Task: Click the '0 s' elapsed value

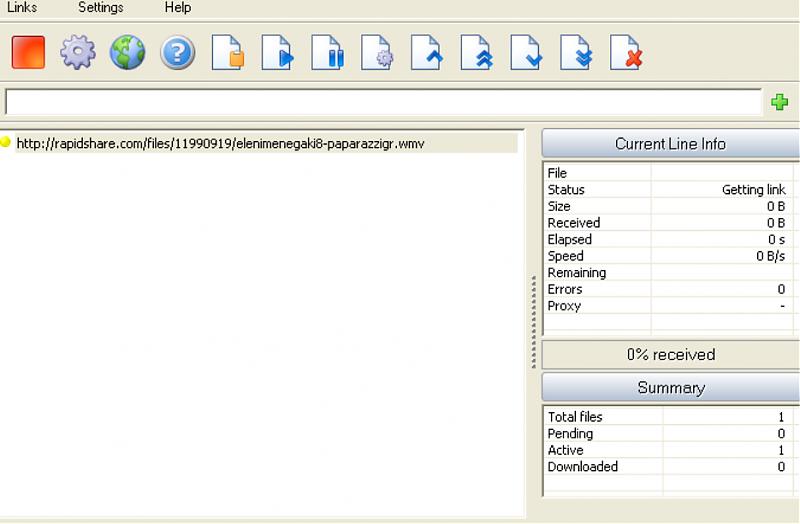Action: click(x=777, y=239)
